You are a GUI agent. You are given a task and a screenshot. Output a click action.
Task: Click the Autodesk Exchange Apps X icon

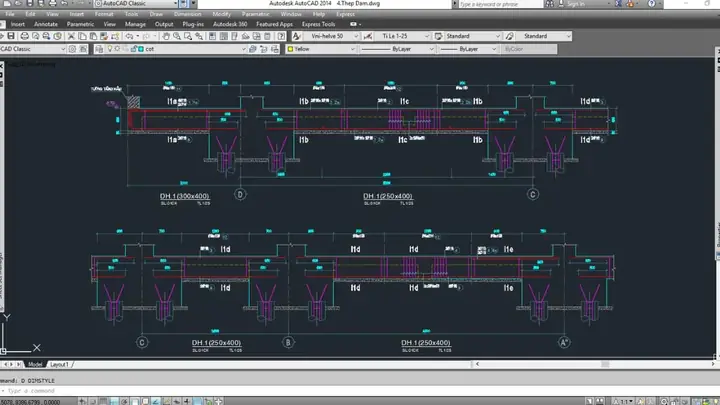619,4
